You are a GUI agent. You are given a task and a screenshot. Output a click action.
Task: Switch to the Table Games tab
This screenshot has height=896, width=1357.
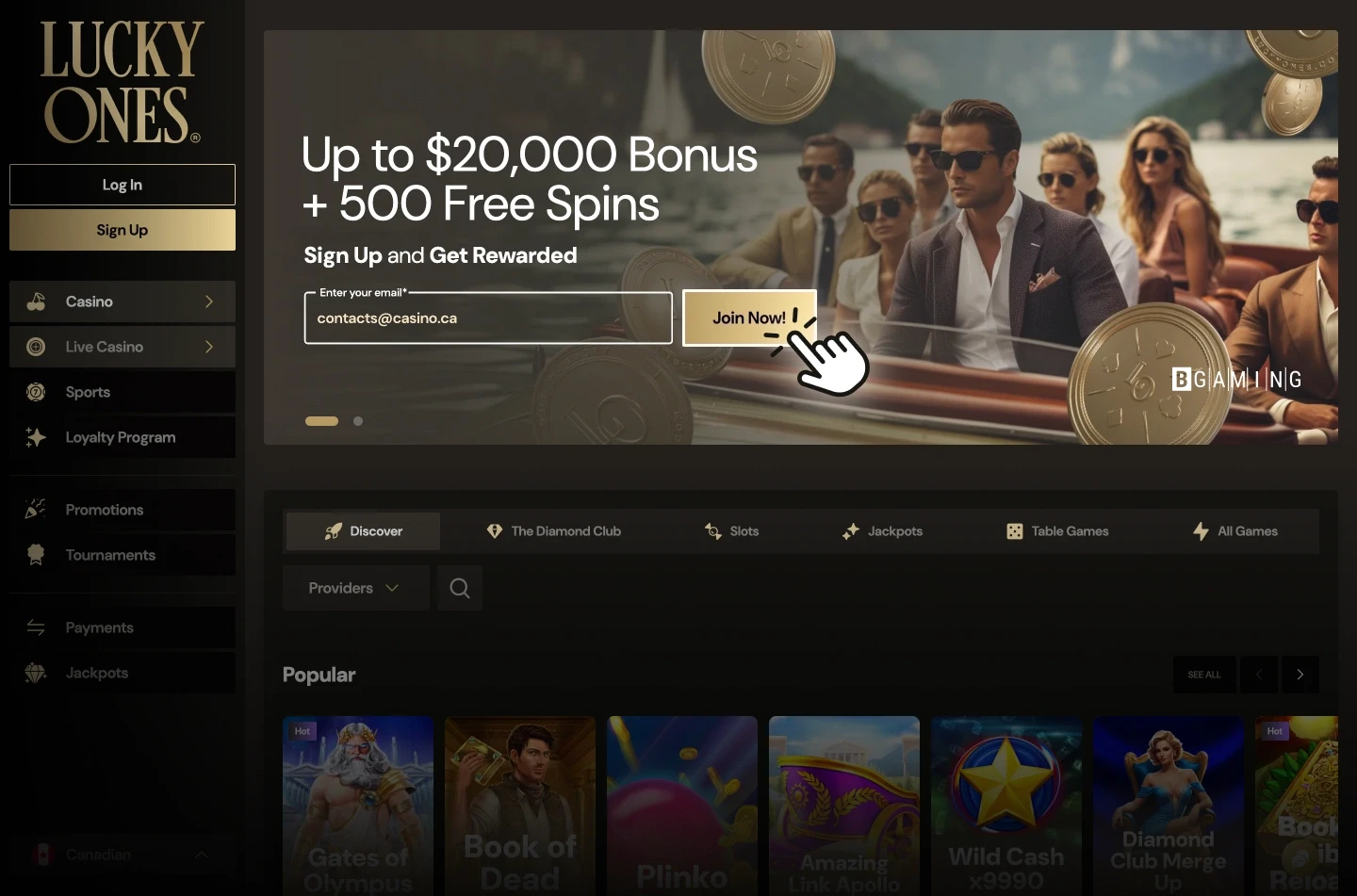1057,531
